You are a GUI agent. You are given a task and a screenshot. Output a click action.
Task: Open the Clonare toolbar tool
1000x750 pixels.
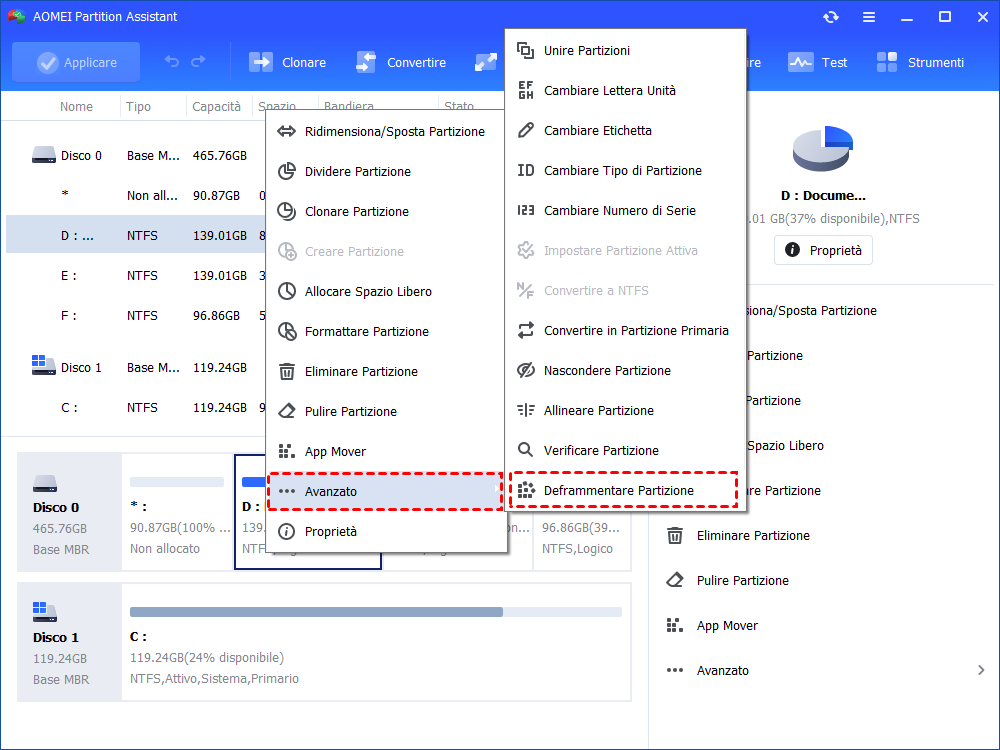[x=287, y=62]
